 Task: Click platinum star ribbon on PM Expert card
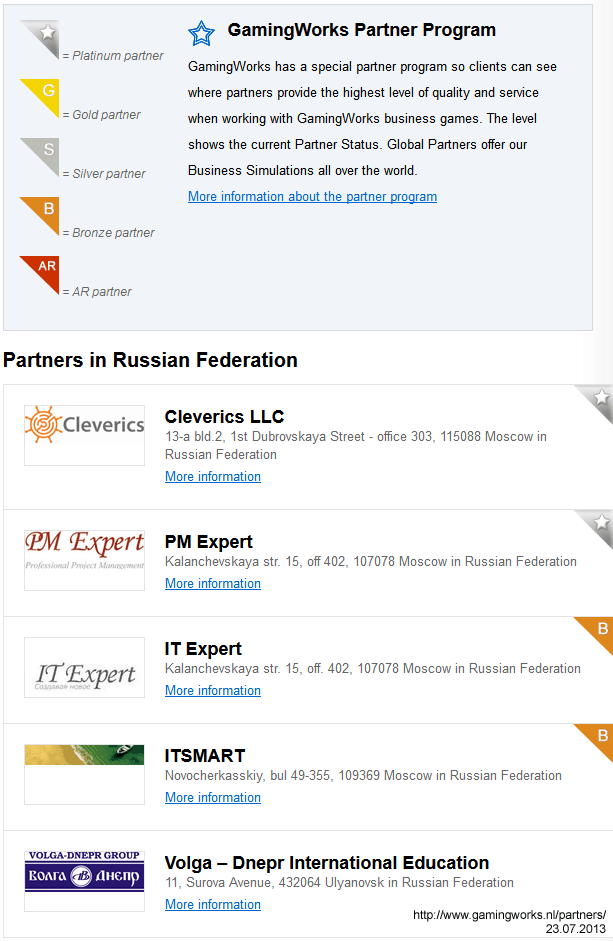tap(596, 526)
